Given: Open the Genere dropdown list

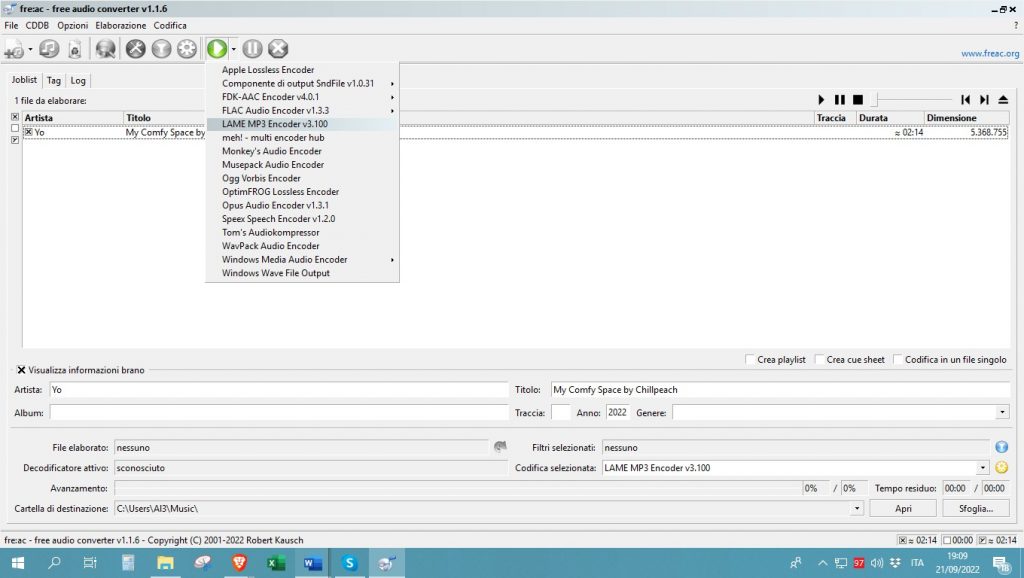Looking at the screenshot, I should (x=1002, y=412).
